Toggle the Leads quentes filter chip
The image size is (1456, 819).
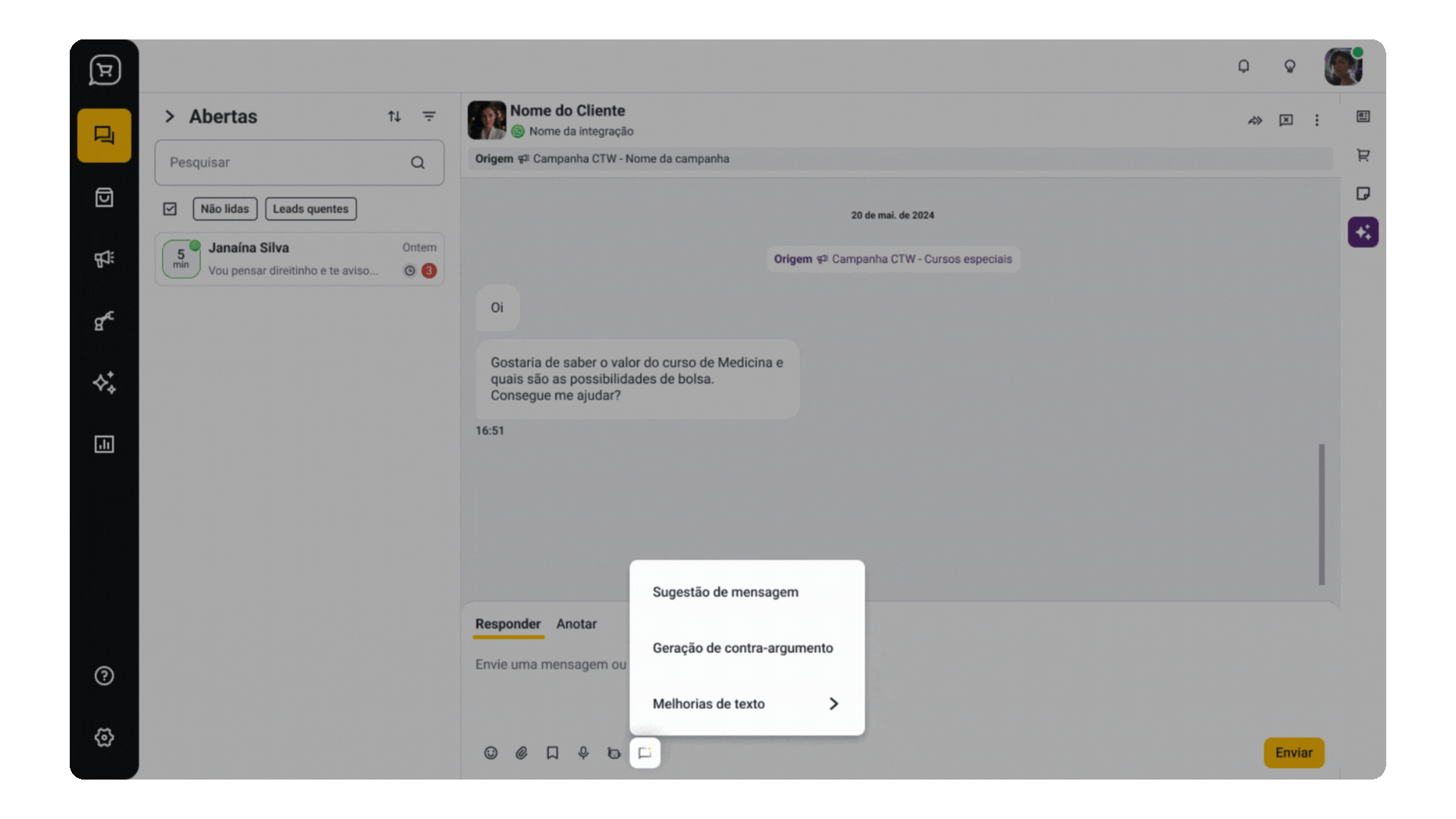coord(310,209)
